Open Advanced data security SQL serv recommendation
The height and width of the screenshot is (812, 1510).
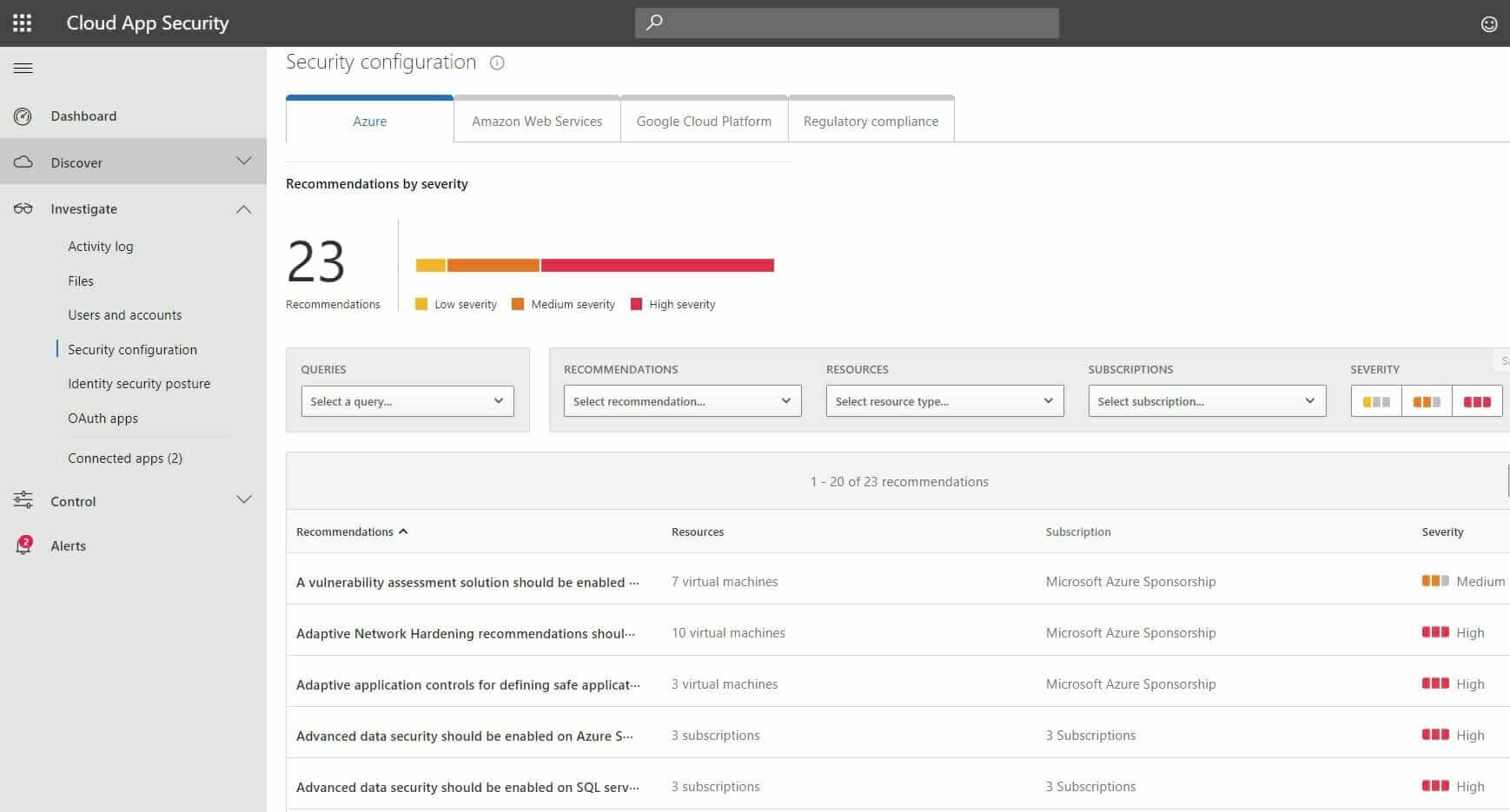click(x=467, y=787)
